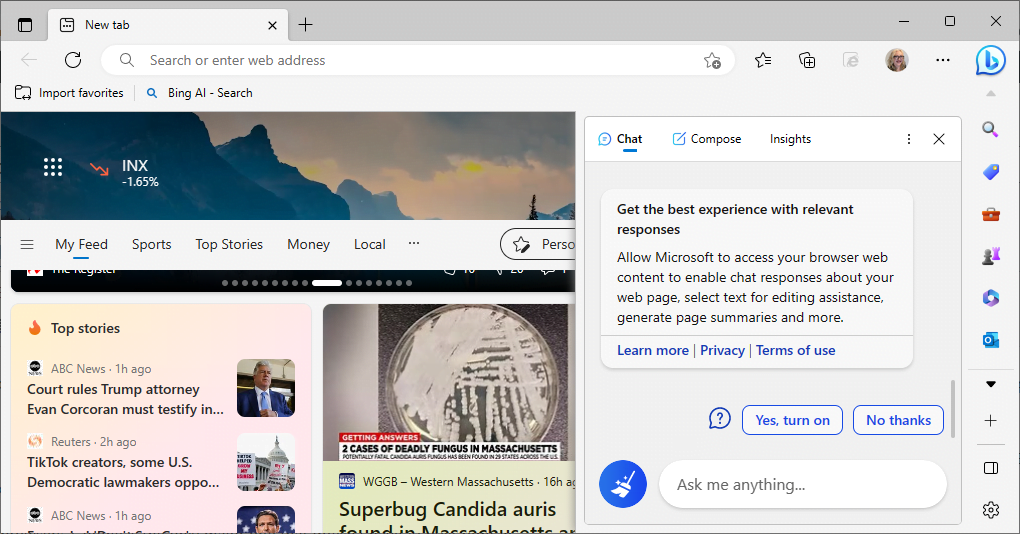Click the address bar search field
The image size is (1020, 534).
(x=418, y=60)
